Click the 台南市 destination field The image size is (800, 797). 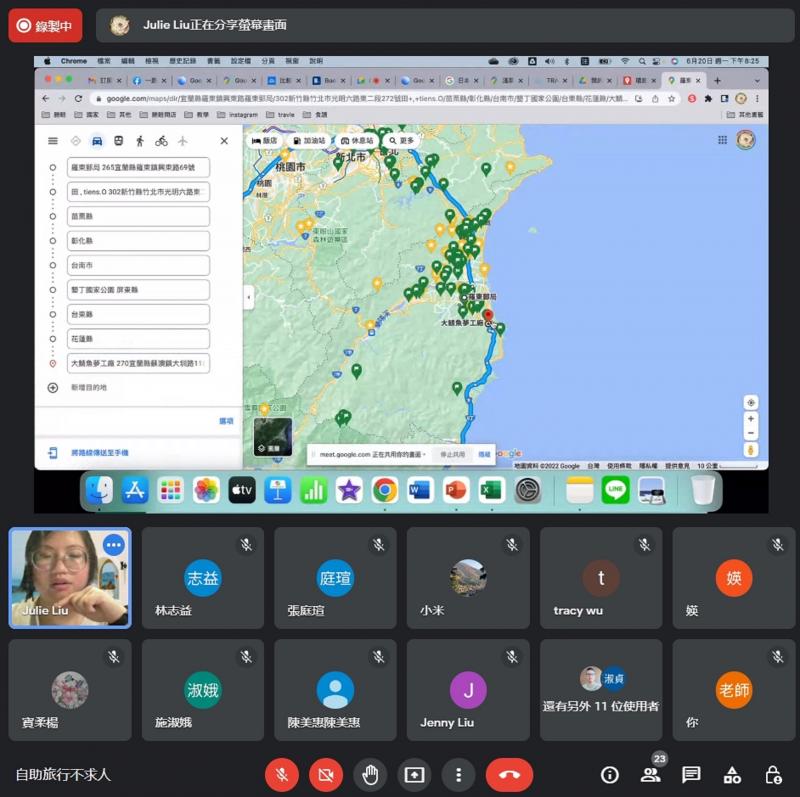(x=139, y=265)
